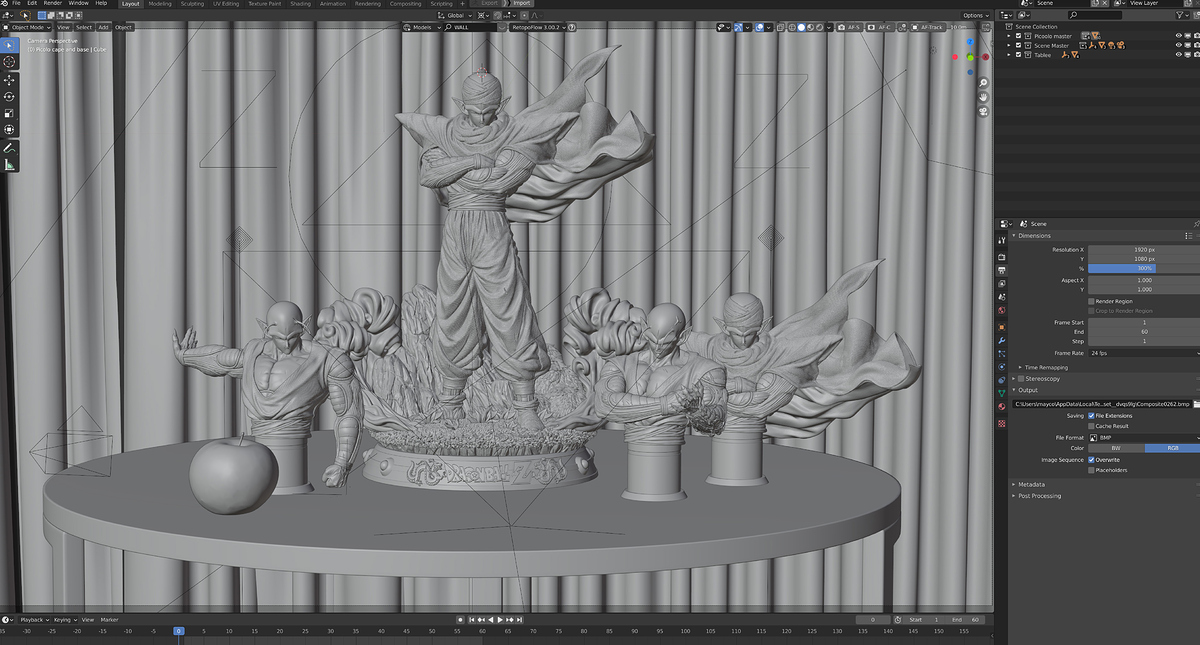Open the Particles properties tab icon
Image resolution: width=1200 pixels, height=645 pixels.
click(x=1002, y=354)
